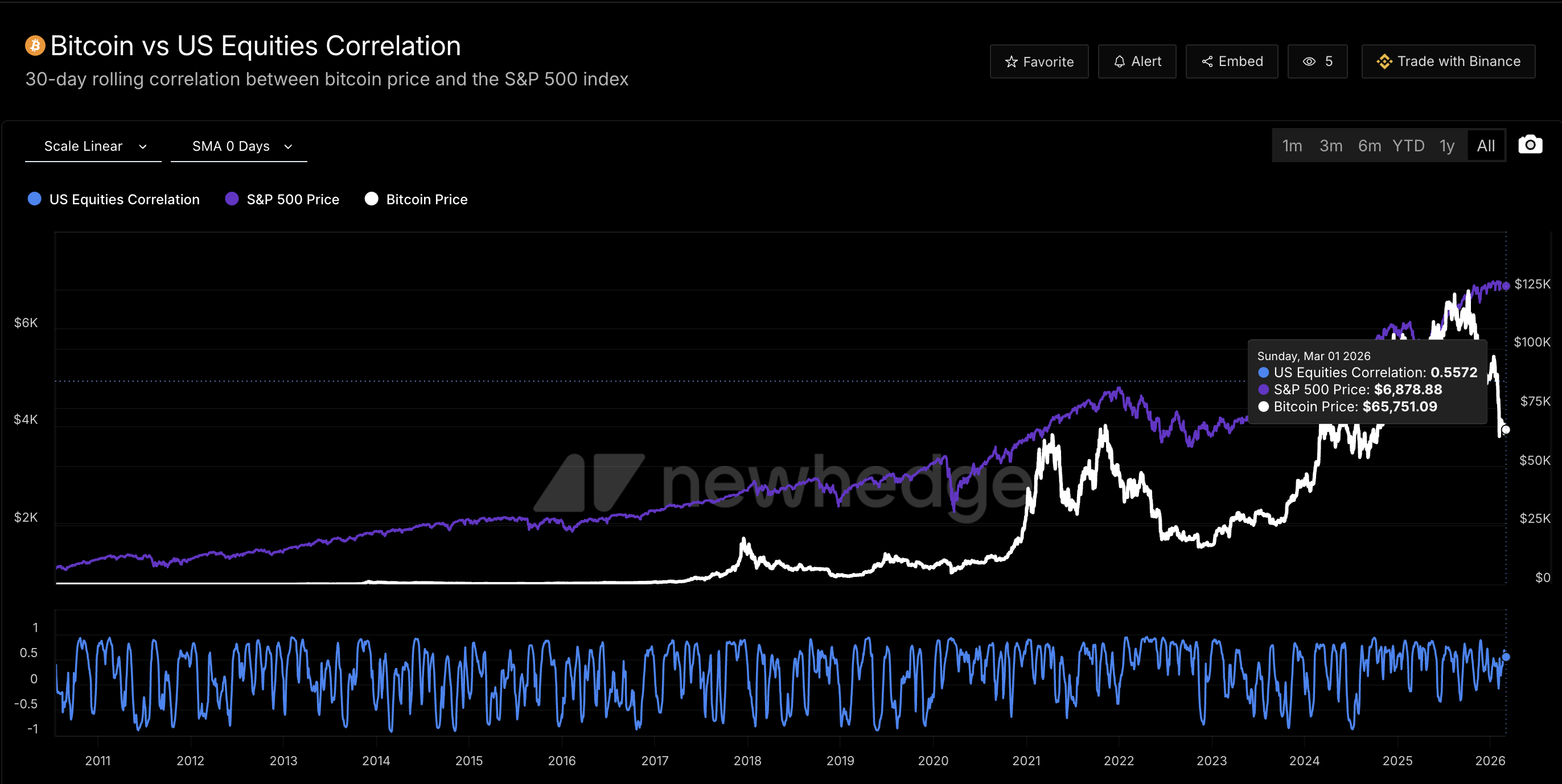Open the SMA 0 Days dropdown
This screenshot has width=1562, height=784.
tap(239, 146)
